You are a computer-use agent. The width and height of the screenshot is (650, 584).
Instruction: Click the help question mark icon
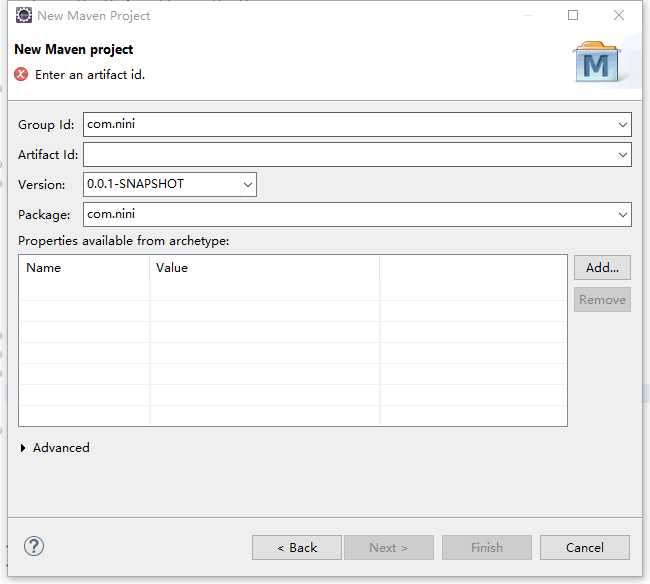(x=34, y=546)
